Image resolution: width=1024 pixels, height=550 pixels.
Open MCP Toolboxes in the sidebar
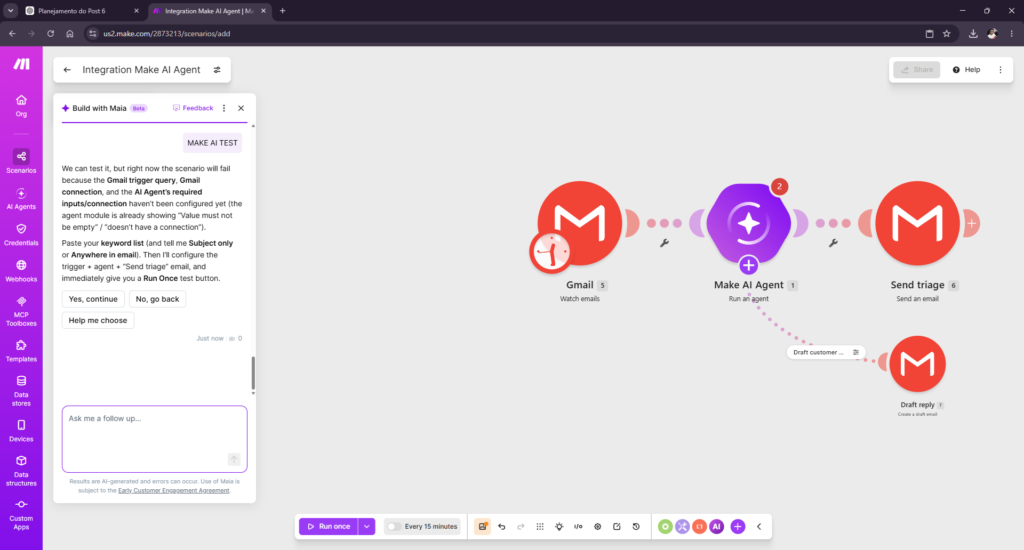click(x=21, y=311)
